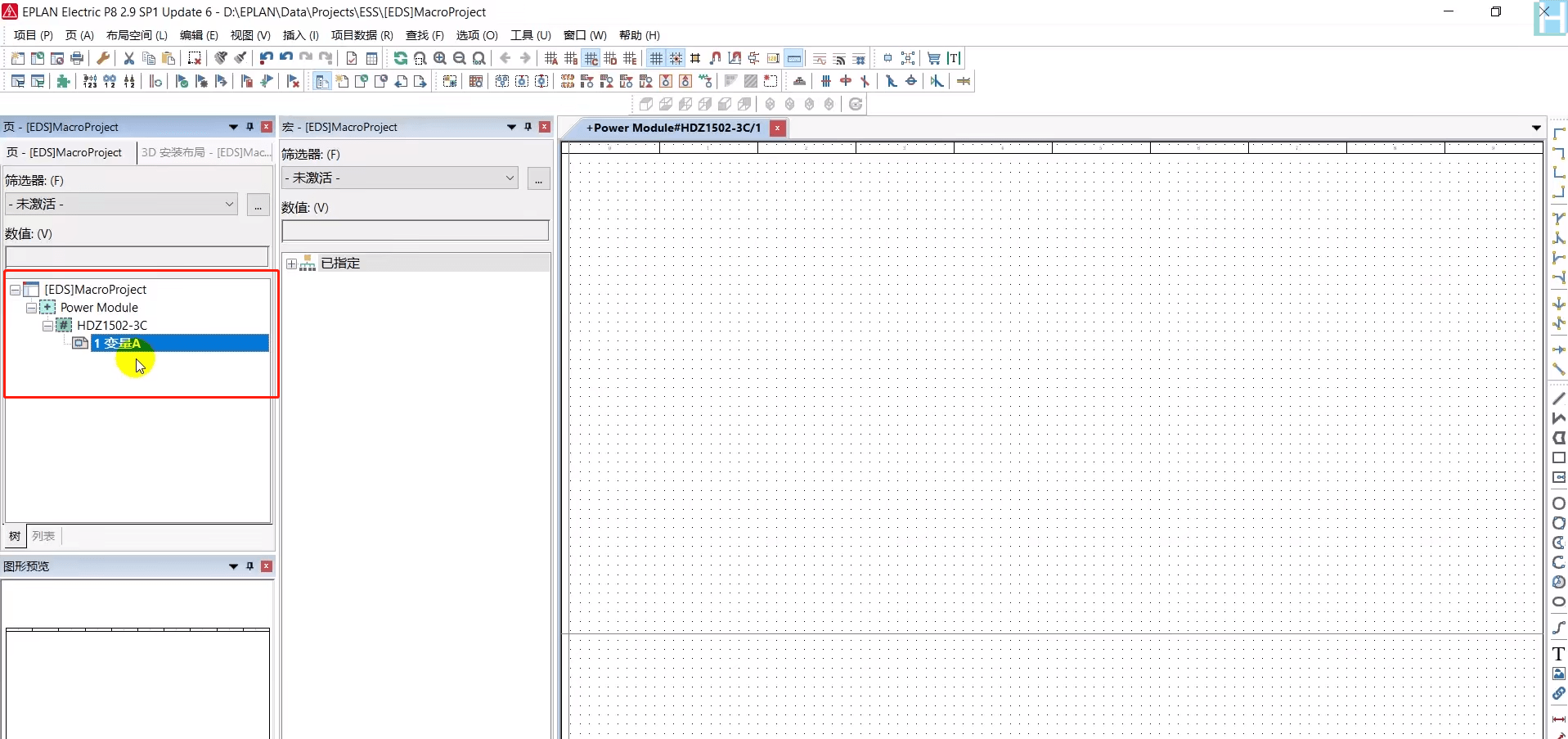Select the Text tool in right toolbar
1568x739 pixels.
tap(1558, 654)
